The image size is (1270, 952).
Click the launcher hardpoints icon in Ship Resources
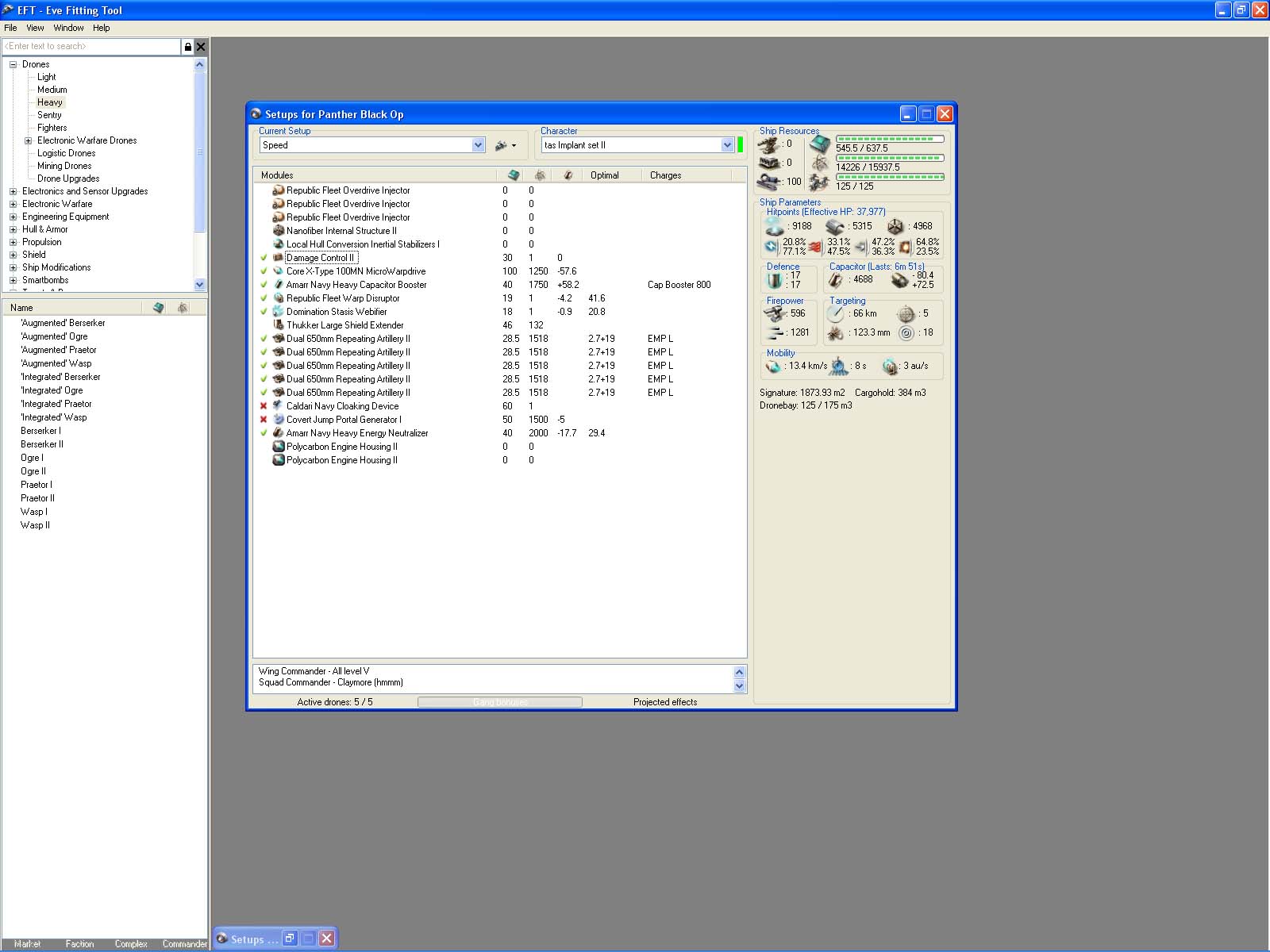point(768,163)
